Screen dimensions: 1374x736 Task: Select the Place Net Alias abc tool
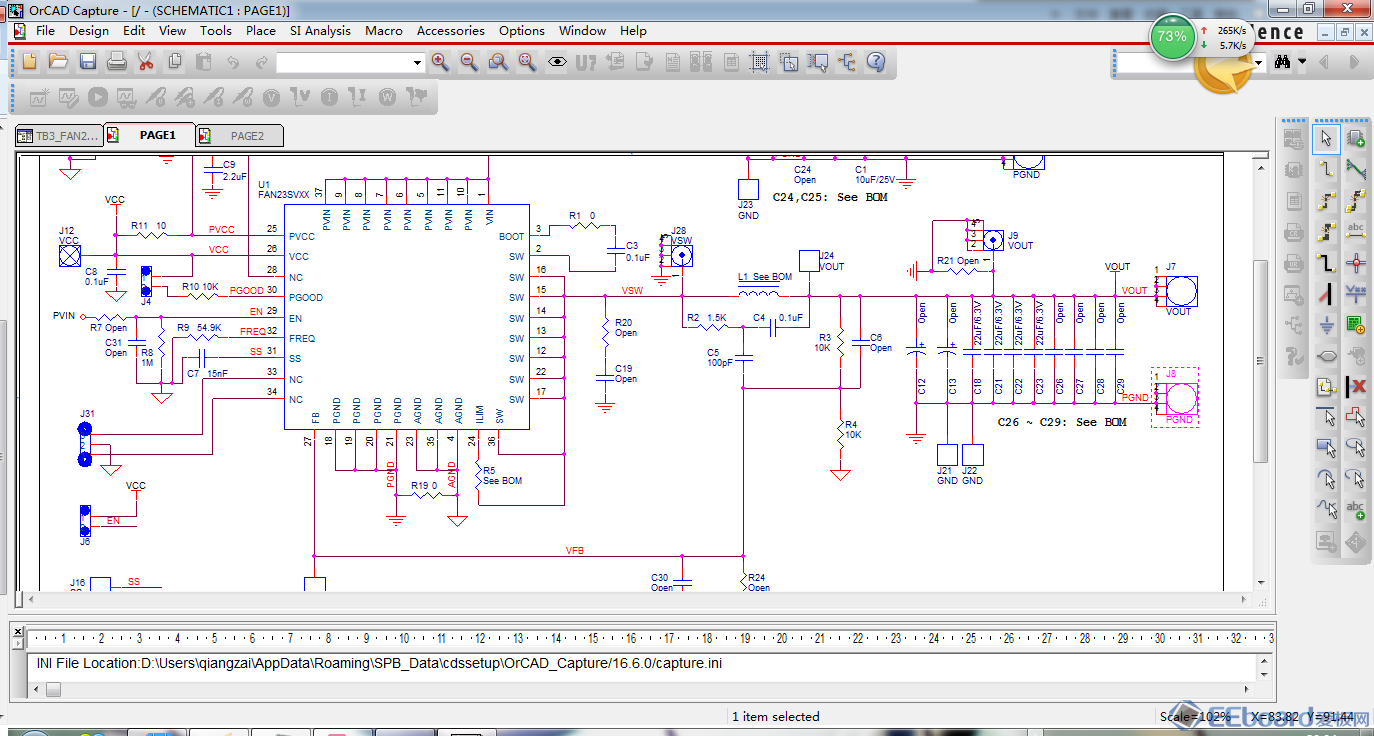pyautogui.click(x=1356, y=232)
